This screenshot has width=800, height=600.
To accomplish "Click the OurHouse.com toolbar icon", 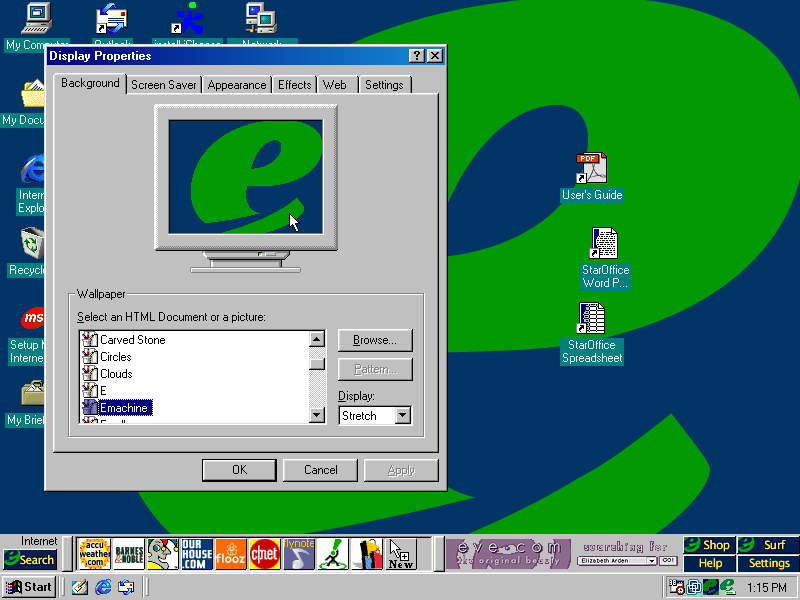I will (197, 553).
